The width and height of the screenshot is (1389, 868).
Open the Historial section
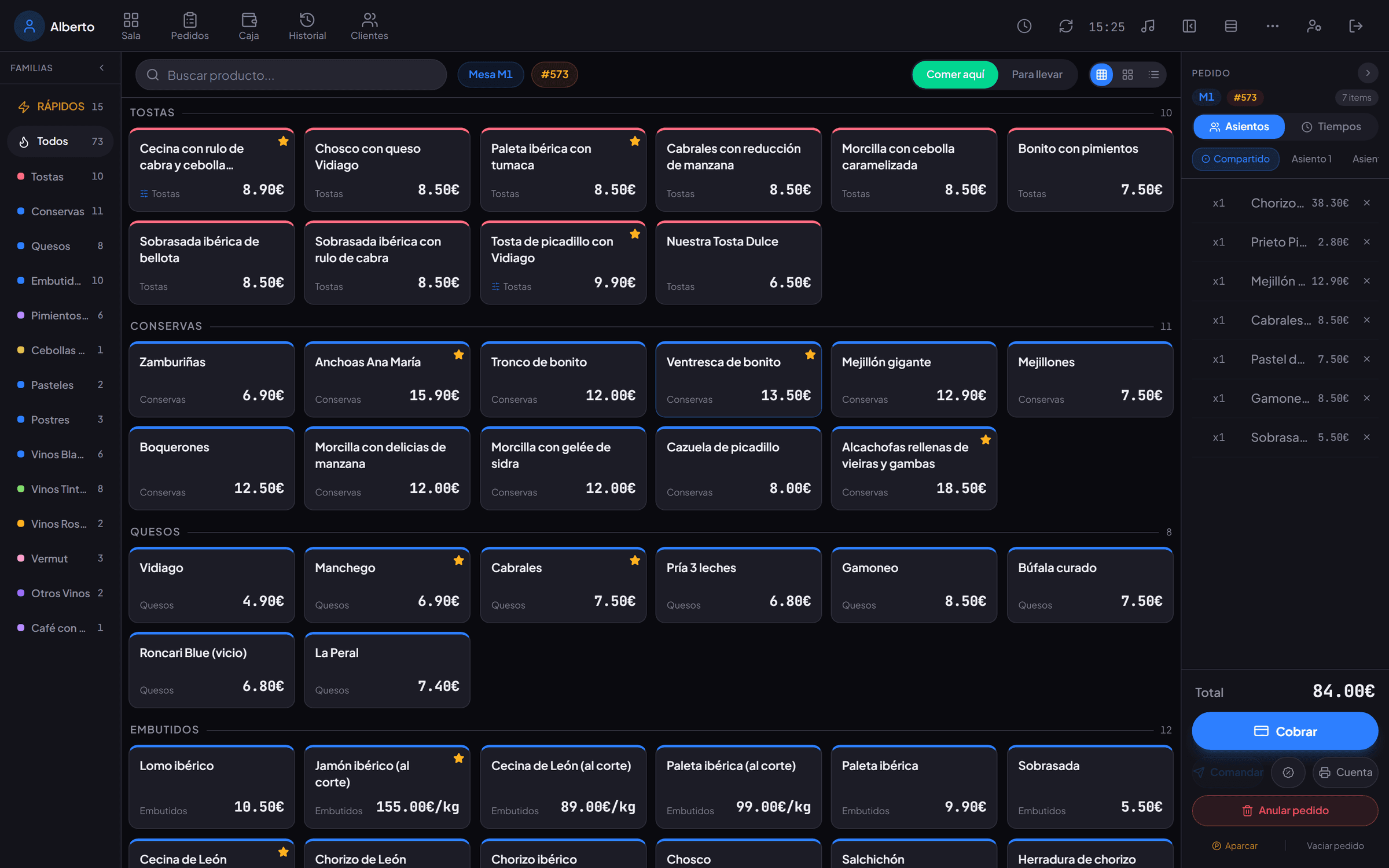click(x=307, y=26)
